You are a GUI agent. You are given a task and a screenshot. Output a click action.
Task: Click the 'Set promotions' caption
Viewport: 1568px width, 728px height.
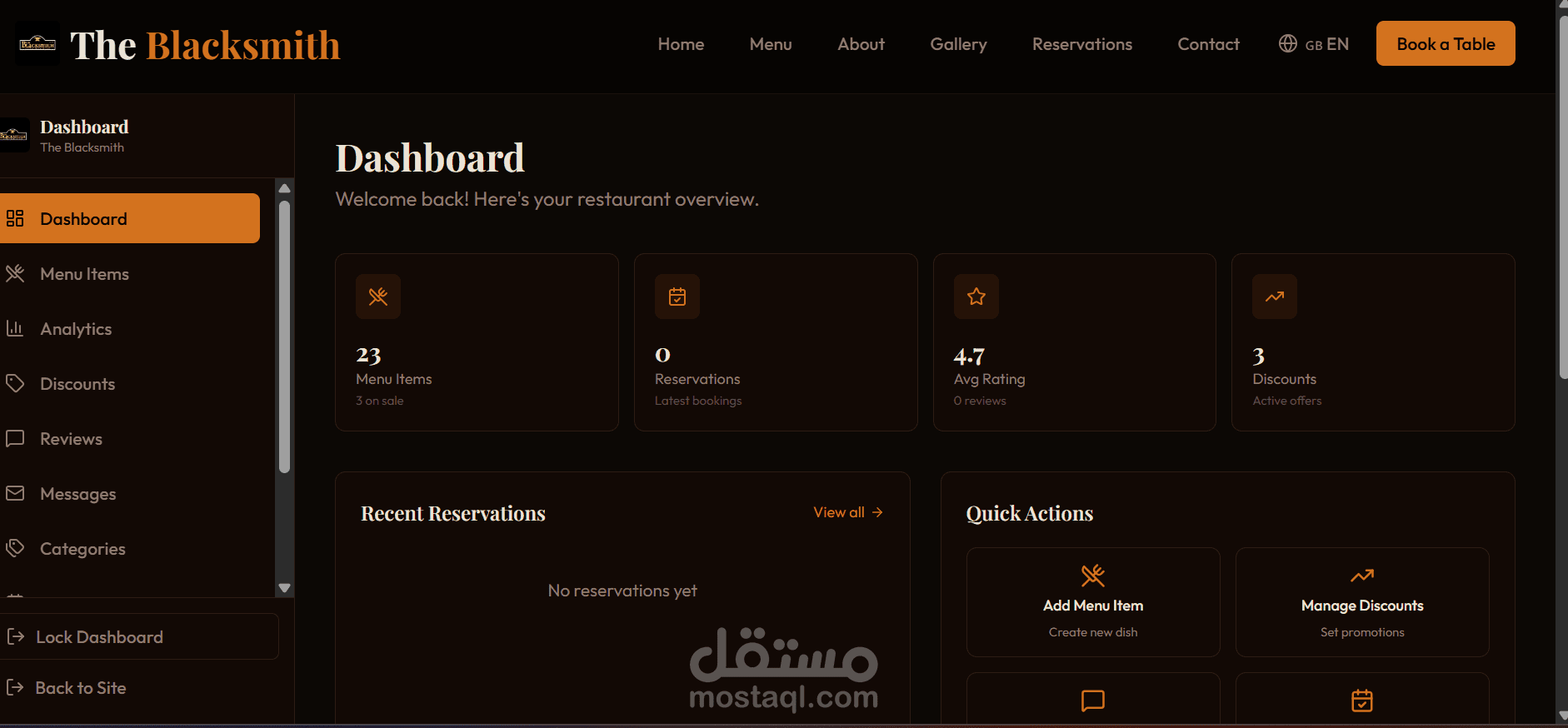coord(1362,632)
